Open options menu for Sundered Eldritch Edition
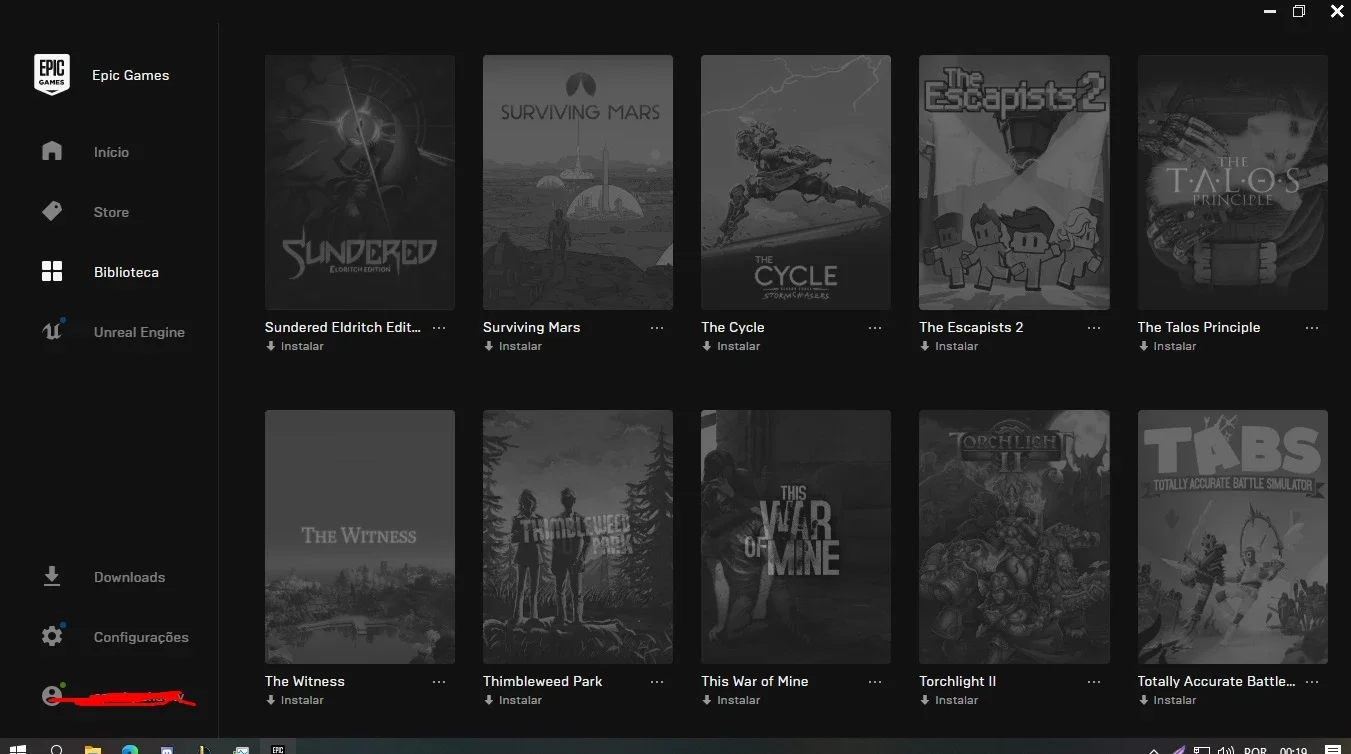The width and height of the screenshot is (1351, 754). (x=439, y=328)
